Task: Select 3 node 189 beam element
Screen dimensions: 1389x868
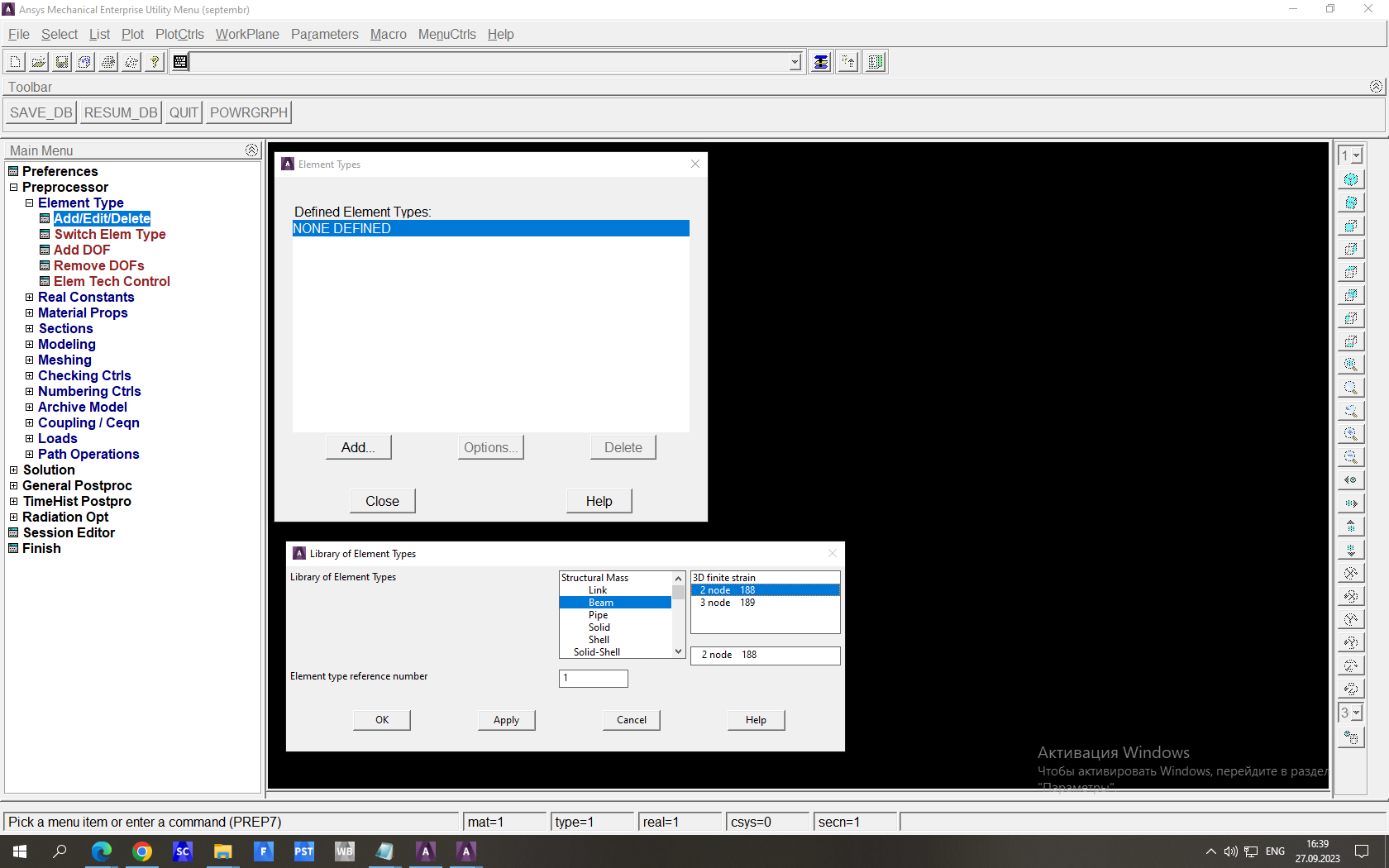Action: click(766, 603)
